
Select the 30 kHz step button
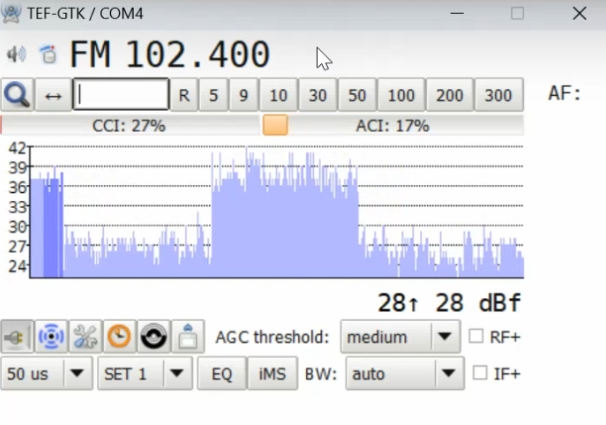pos(318,95)
